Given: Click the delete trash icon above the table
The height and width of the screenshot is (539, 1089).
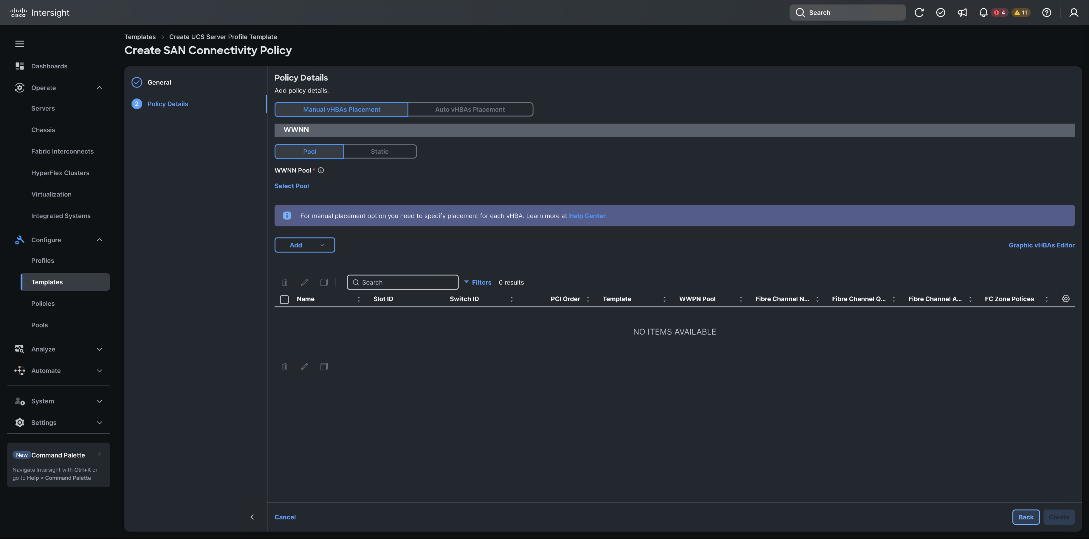Looking at the screenshot, I should (284, 283).
